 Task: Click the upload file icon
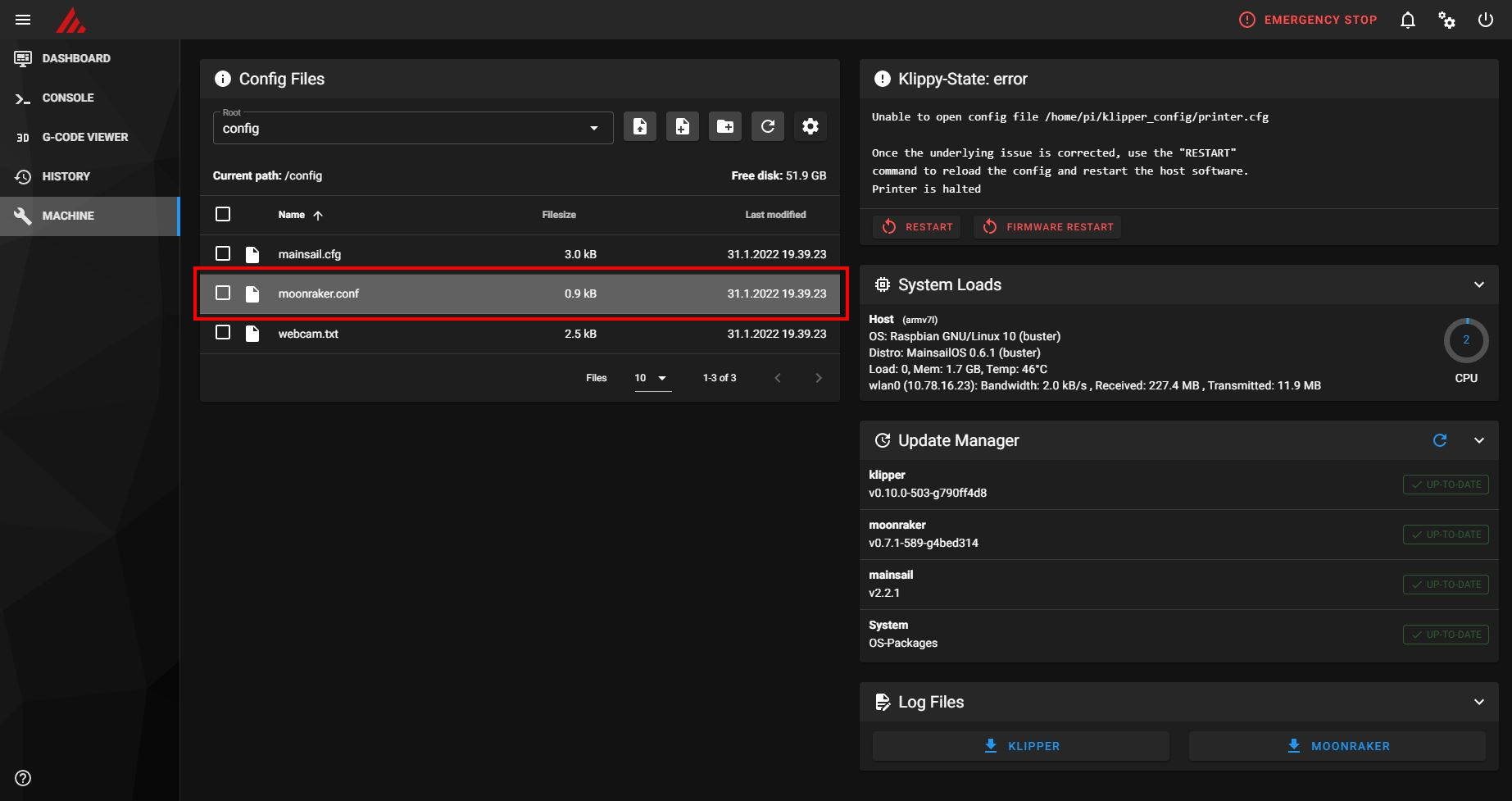(x=639, y=126)
